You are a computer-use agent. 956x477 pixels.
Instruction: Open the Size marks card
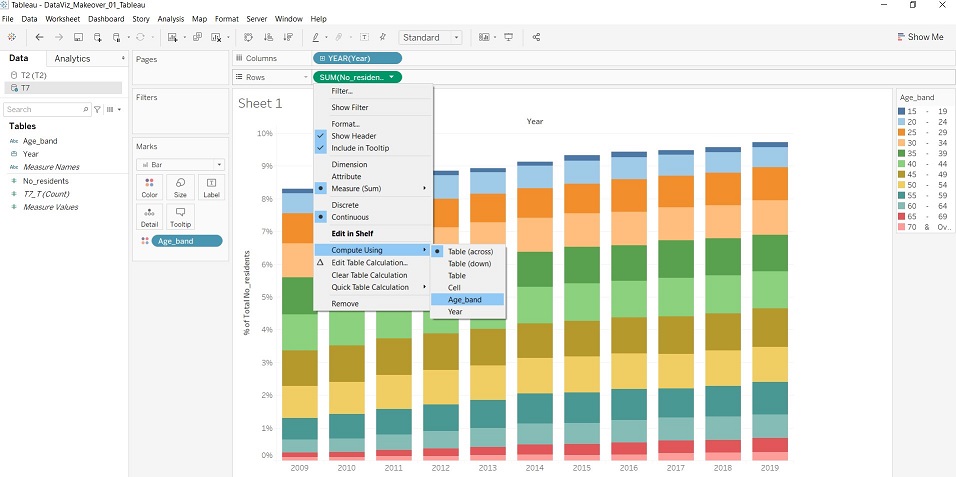coord(180,186)
